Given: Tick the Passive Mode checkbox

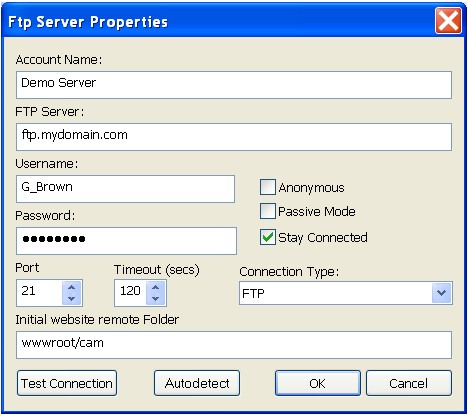Looking at the screenshot, I should click(268, 211).
